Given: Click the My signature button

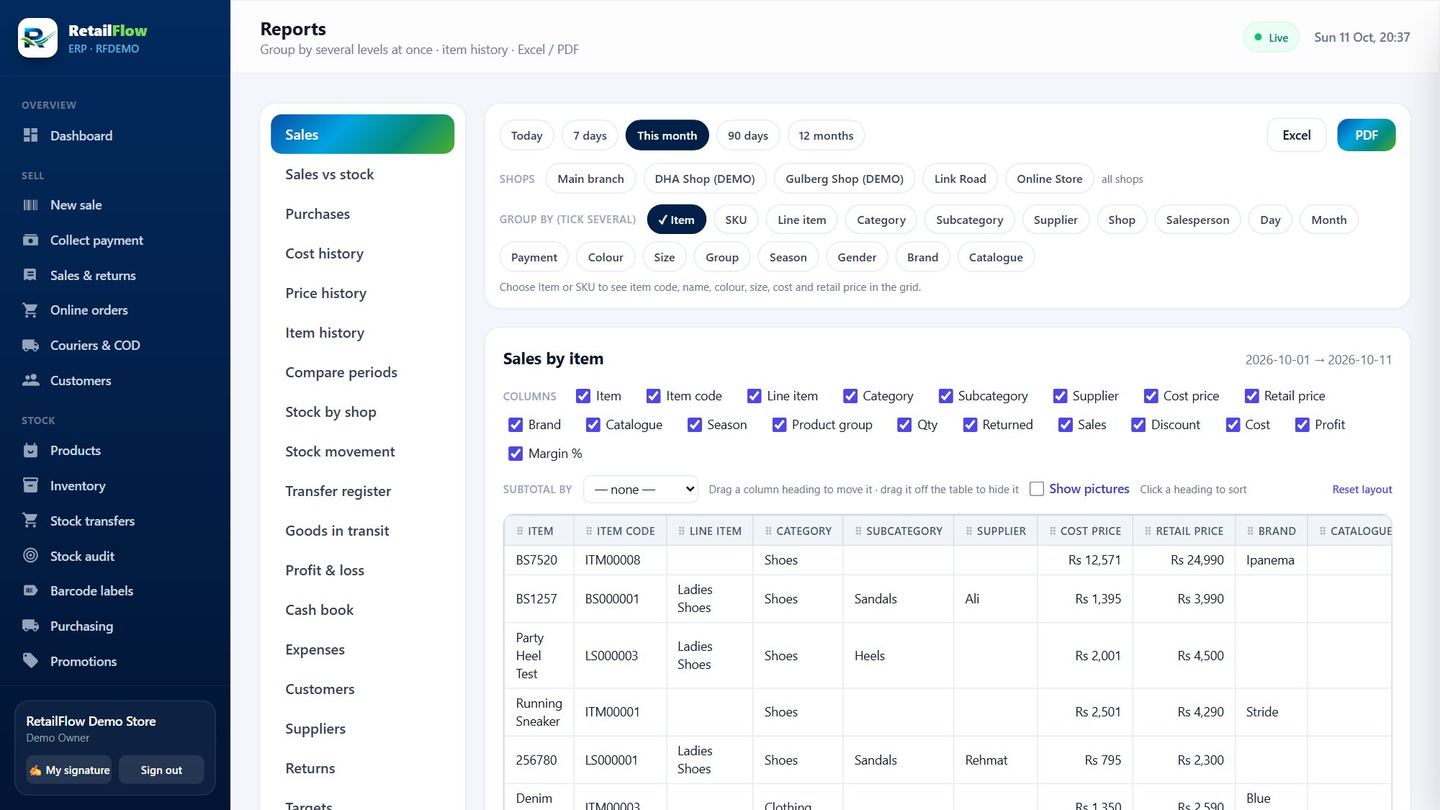Looking at the screenshot, I should pos(69,770).
